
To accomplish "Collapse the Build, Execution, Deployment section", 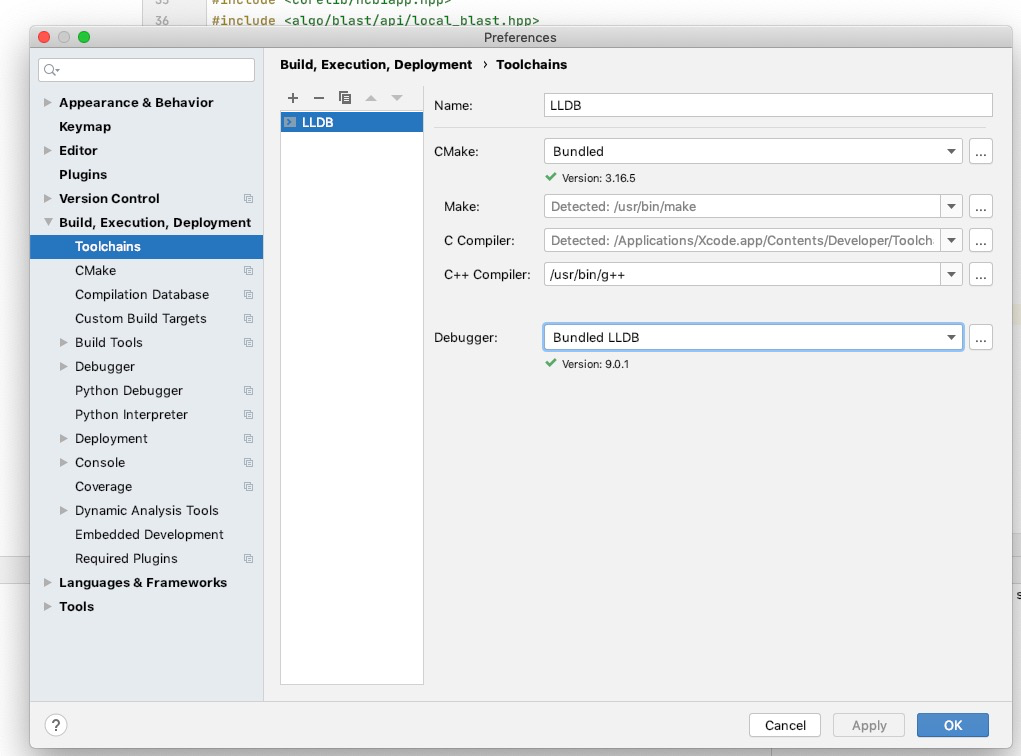I will [x=48, y=222].
